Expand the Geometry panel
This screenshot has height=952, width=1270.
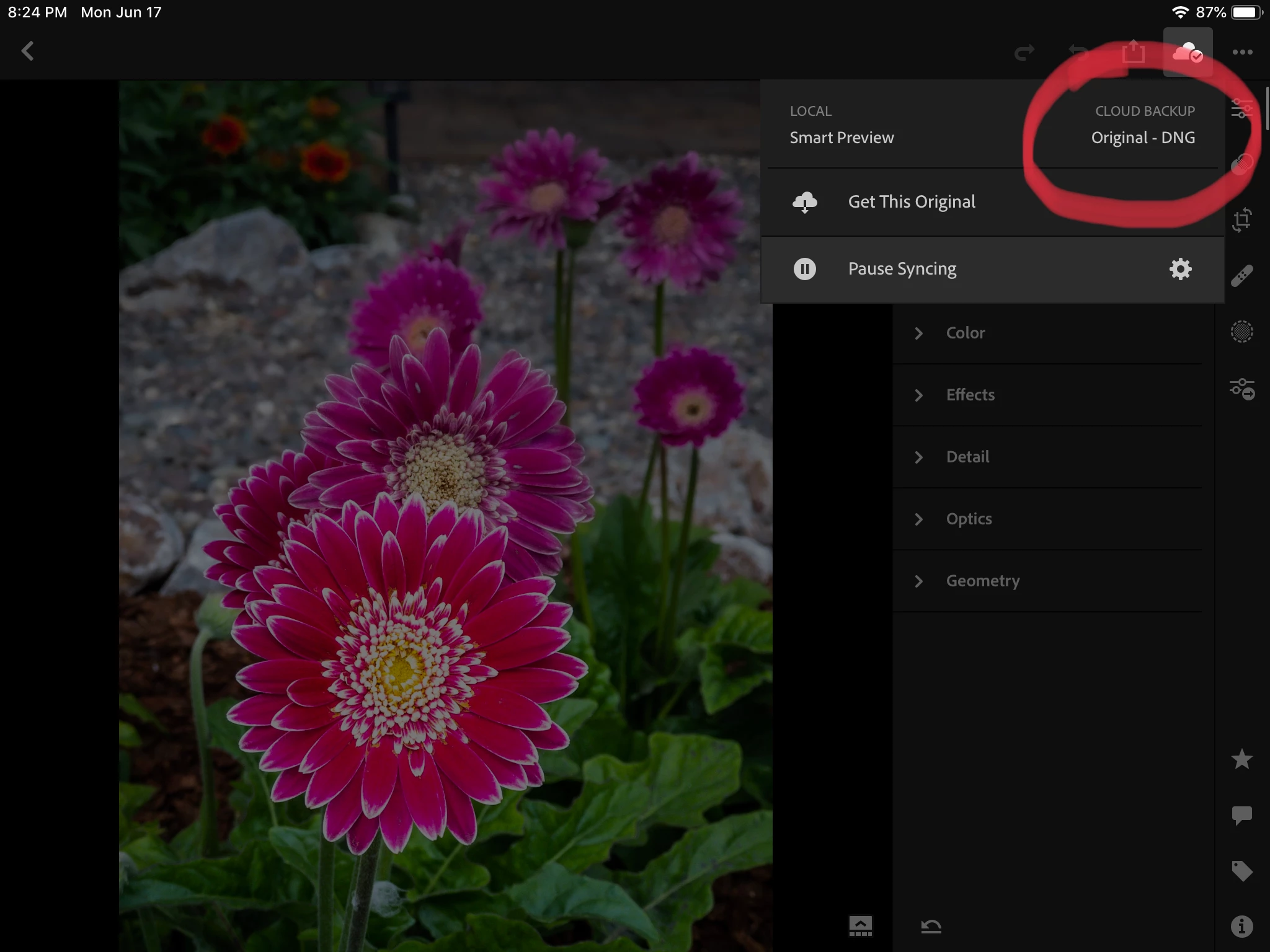click(x=982, y=581)
